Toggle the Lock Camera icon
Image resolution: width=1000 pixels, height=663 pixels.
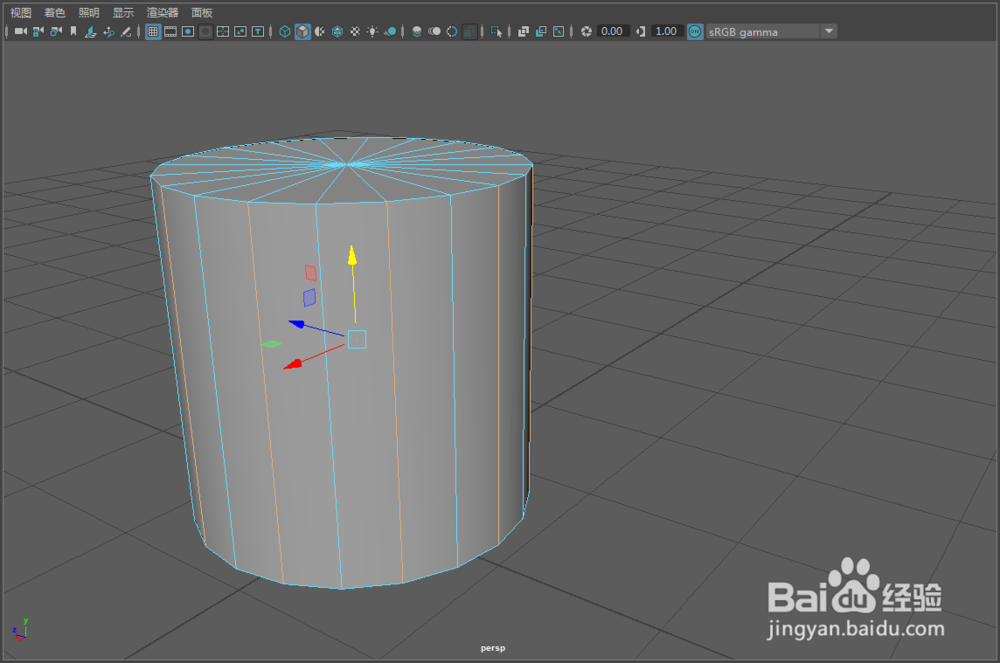pos(38,31)
